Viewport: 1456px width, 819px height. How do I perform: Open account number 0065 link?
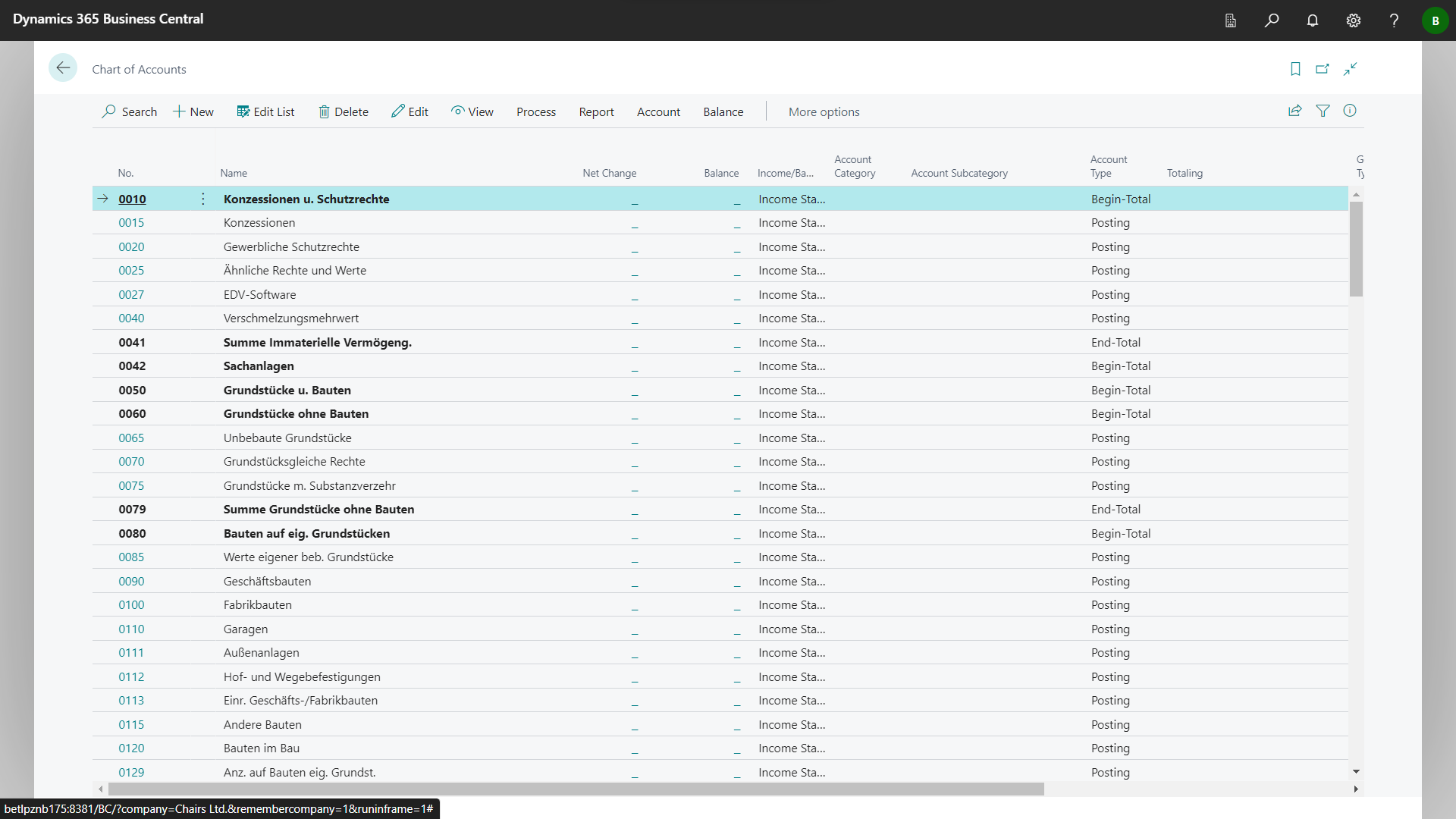131,438
